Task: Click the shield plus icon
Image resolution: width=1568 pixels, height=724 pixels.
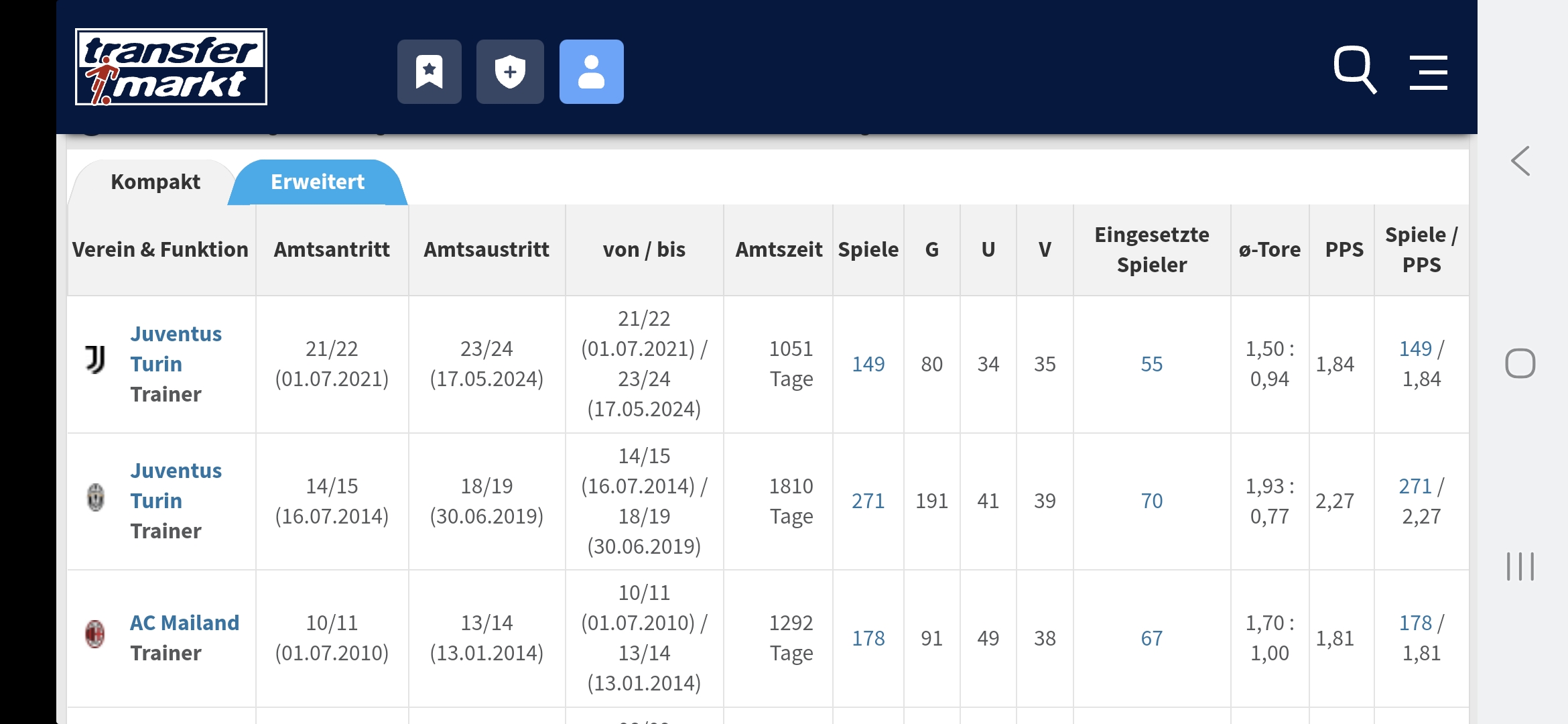Action: [510, 72]
